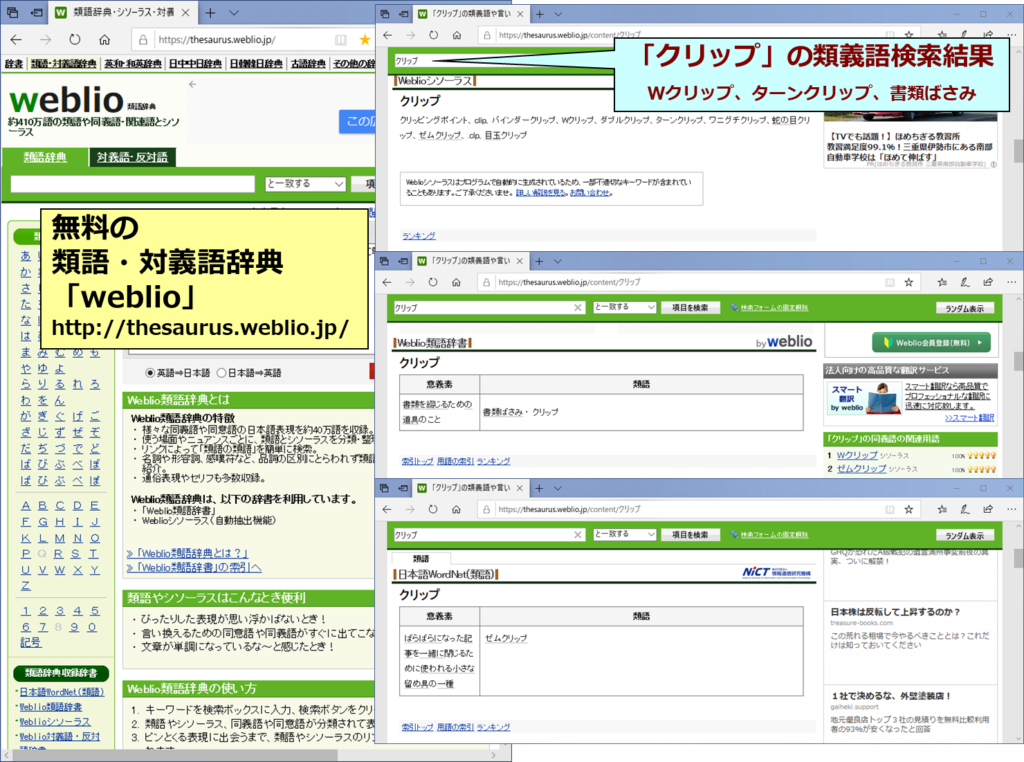Click the yellow favorites star in the address bar
The width and height of the screenshot is (1024, 762).
pos(365,40)
